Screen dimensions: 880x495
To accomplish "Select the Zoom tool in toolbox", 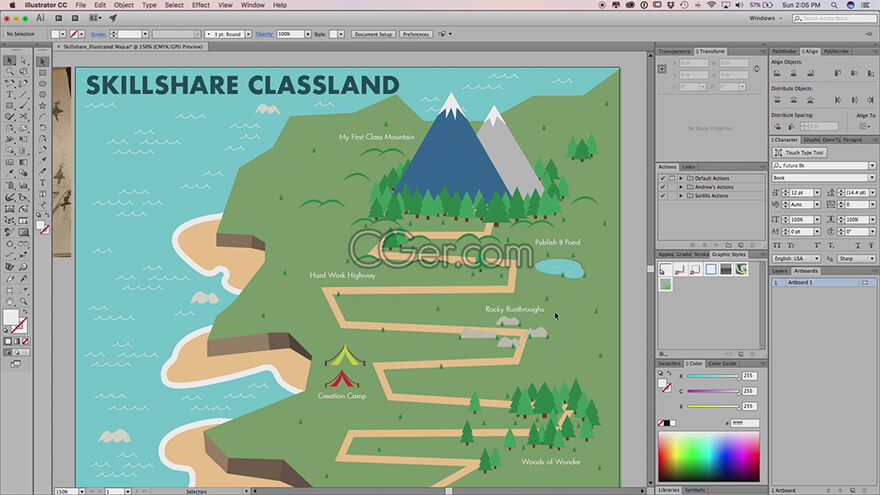I will [24, 301].
